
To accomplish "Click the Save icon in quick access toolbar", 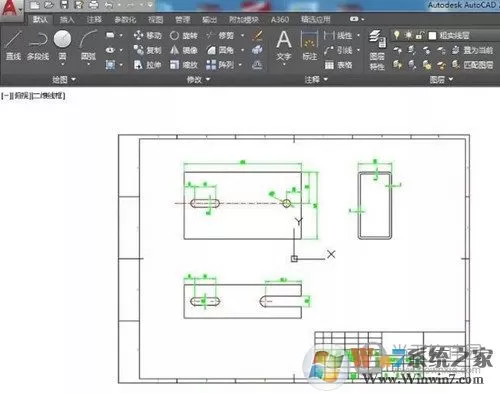I will [64, 5].
